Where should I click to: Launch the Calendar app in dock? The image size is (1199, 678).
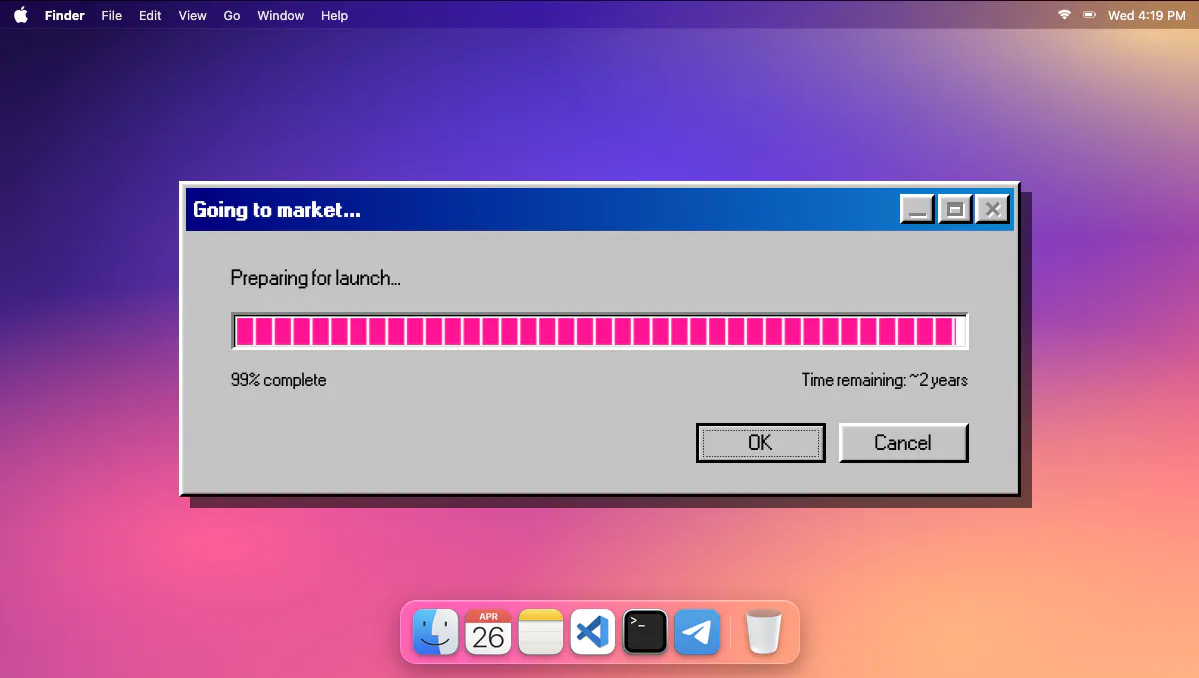pos(488,632)
